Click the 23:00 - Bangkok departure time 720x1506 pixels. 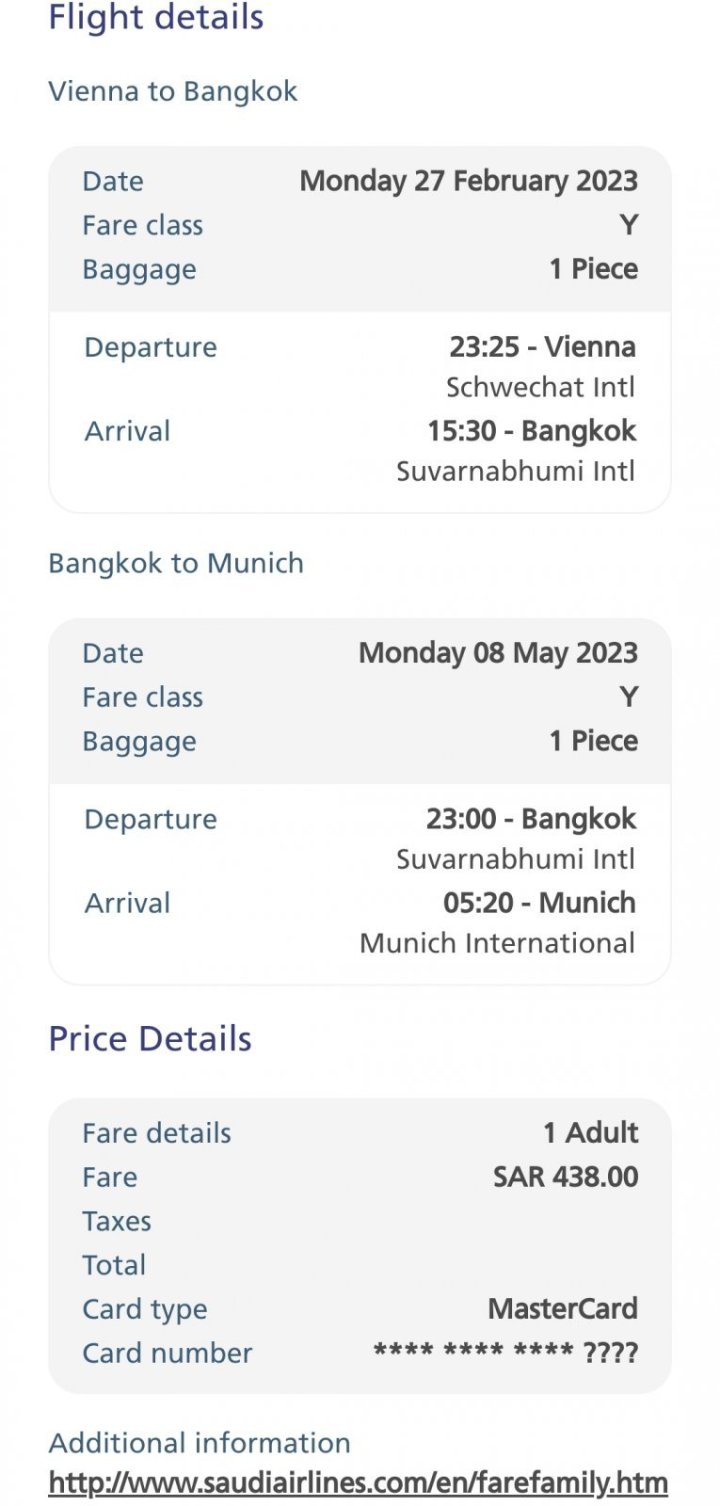click(530, 819)
